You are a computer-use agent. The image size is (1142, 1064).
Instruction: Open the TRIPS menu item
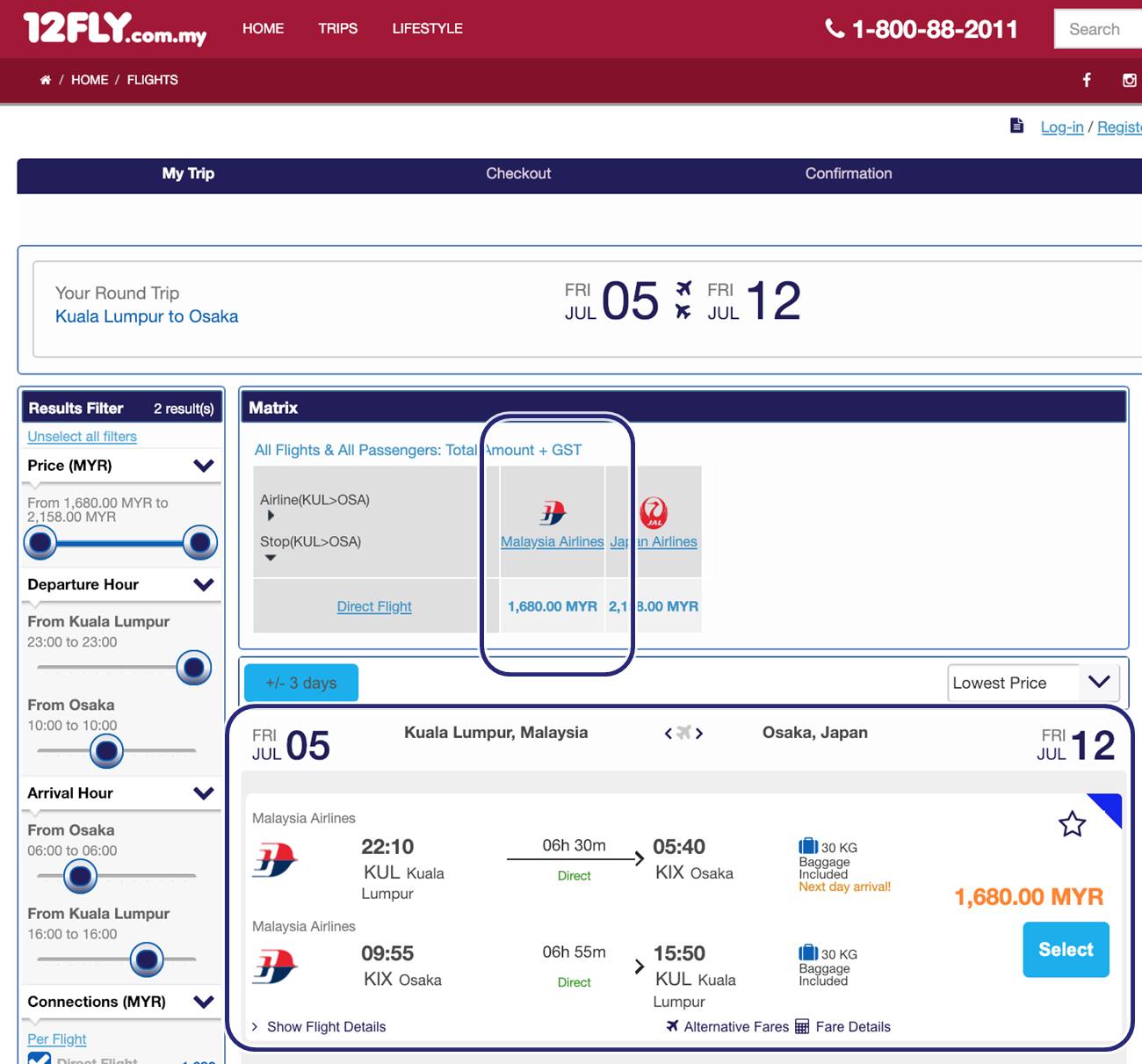[337, 29]
